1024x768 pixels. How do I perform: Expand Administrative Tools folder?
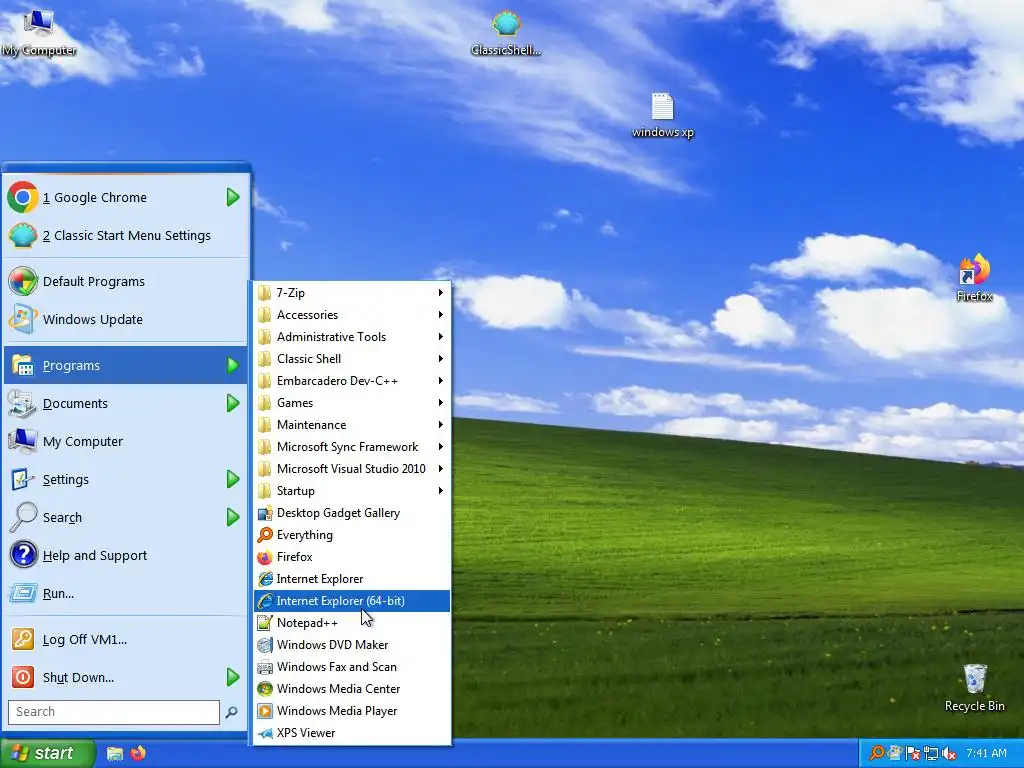pyautogui.click(x=352, y=337)
